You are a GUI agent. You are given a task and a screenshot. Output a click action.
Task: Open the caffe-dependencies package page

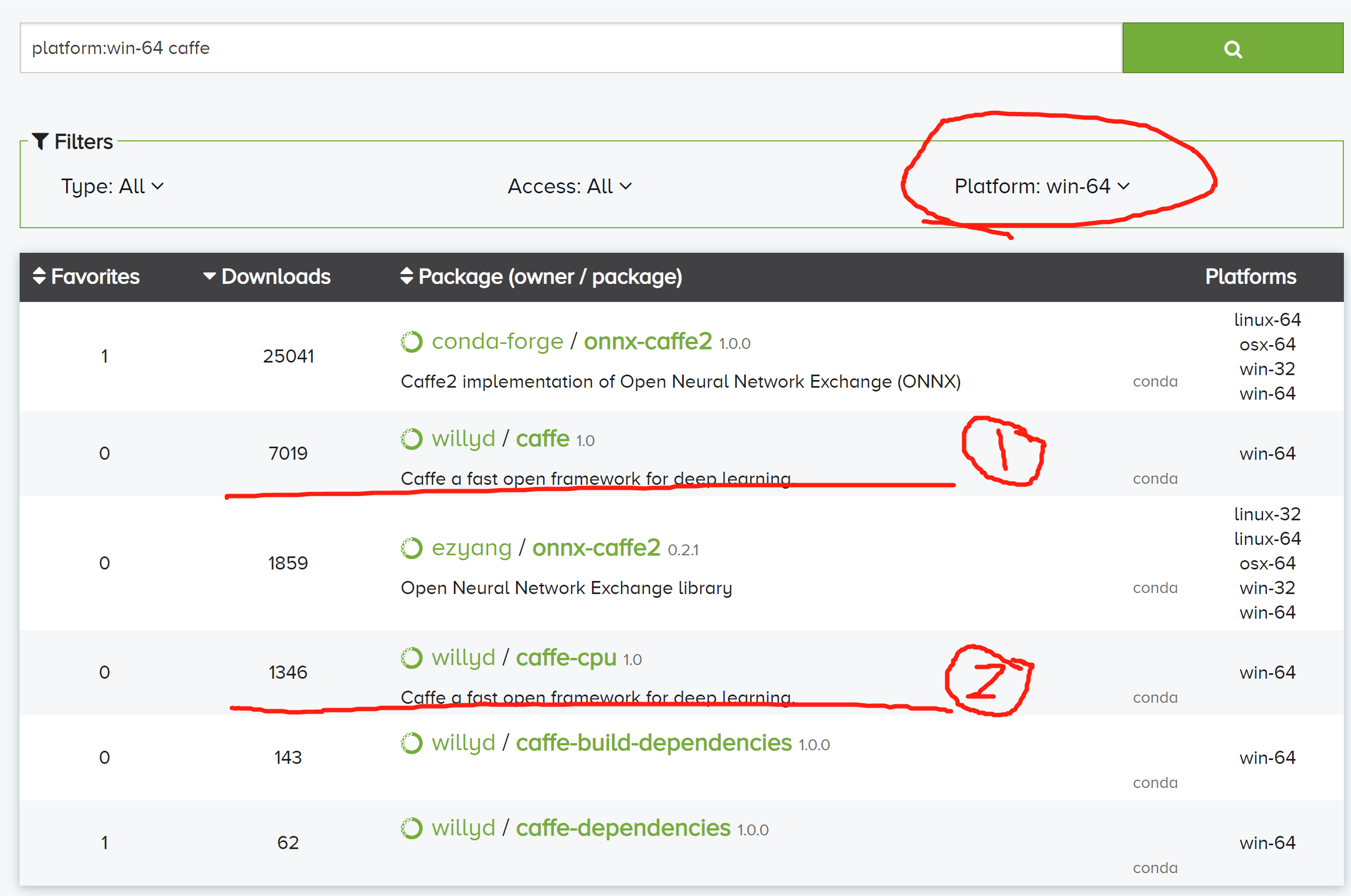coord(623,827)
